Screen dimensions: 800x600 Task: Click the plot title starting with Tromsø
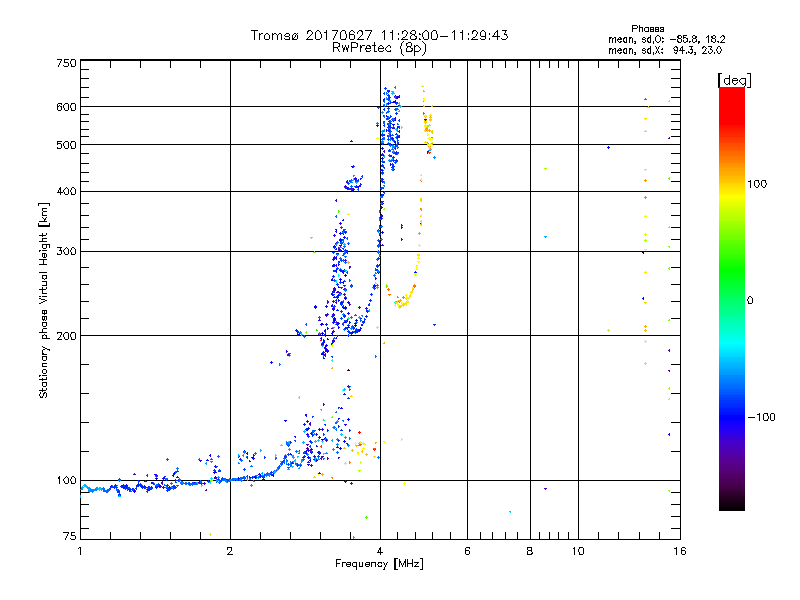[x=379, y=35]
